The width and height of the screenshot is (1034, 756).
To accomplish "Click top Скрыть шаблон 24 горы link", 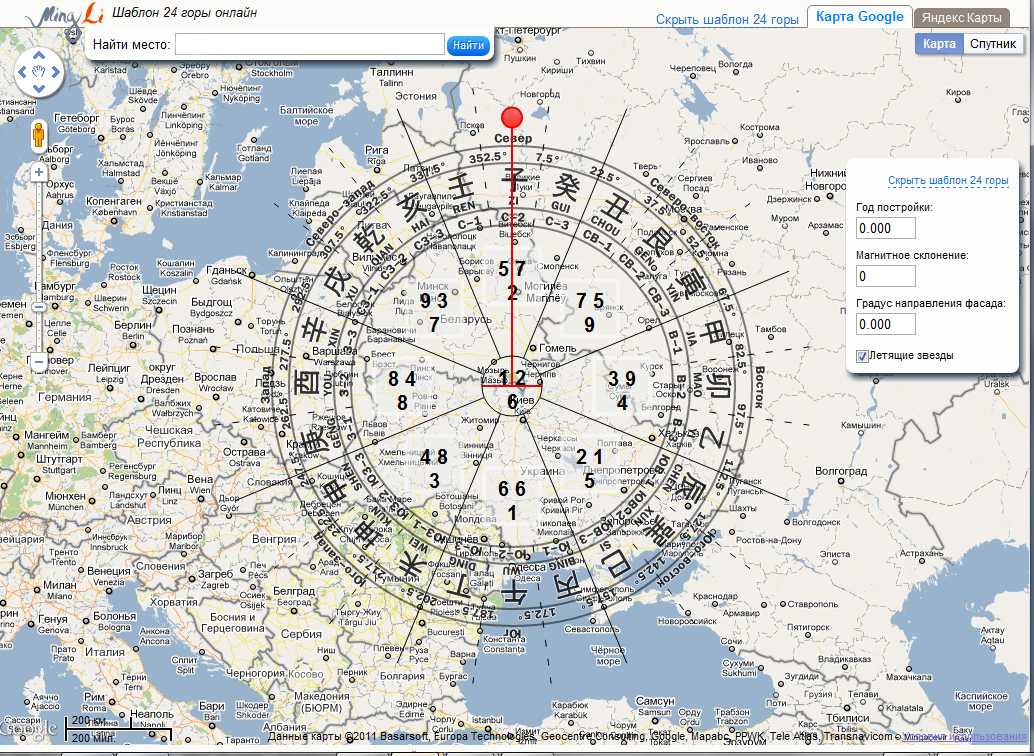I will pyautogui.click(x=727, y=19).
